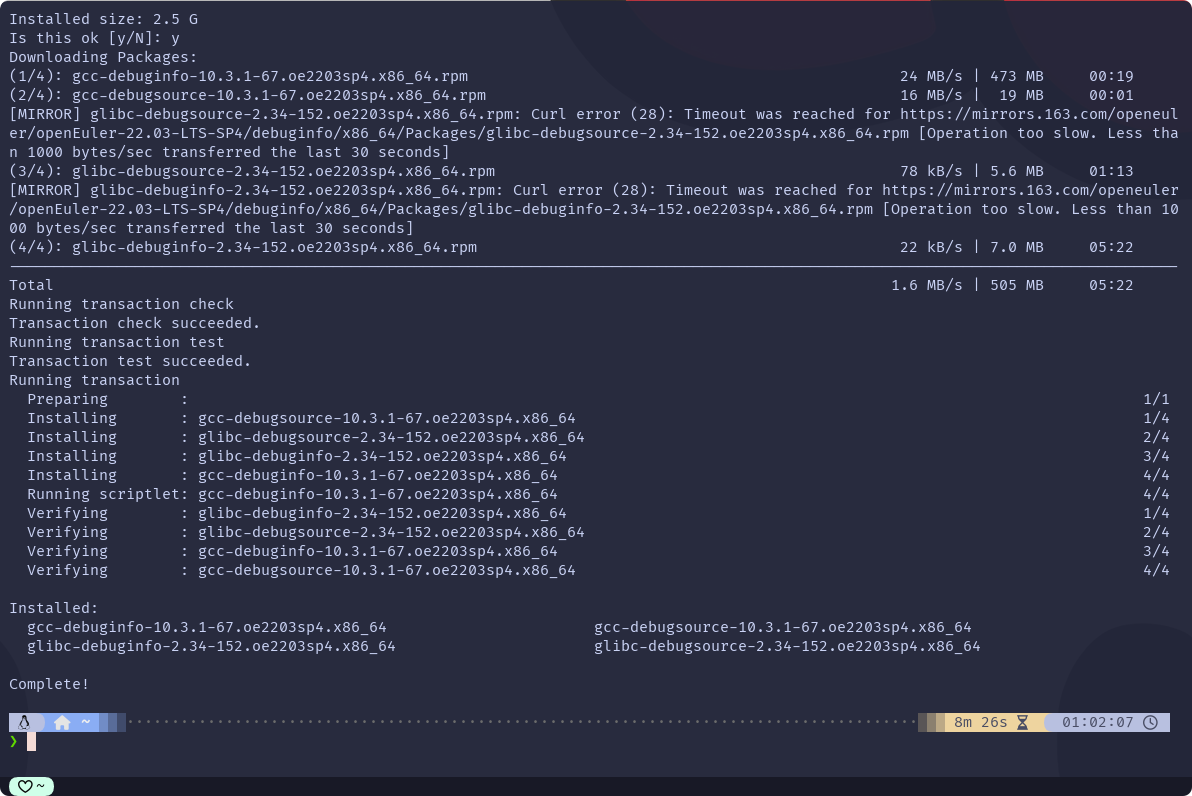1192x796 pixels.
Task: Click gcc-debugsource under the Installed heading
Action: pyautogui.click(x=783, y=627)
